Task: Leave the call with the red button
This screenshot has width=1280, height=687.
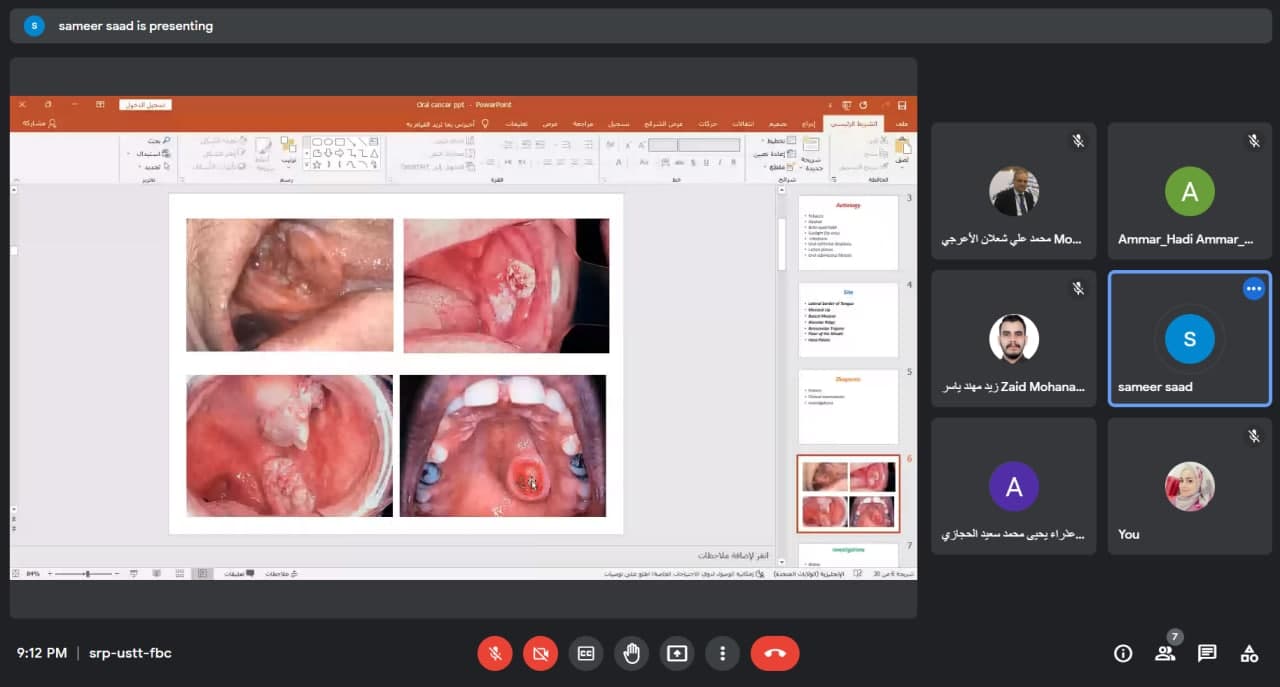Action: pos(775,653)
